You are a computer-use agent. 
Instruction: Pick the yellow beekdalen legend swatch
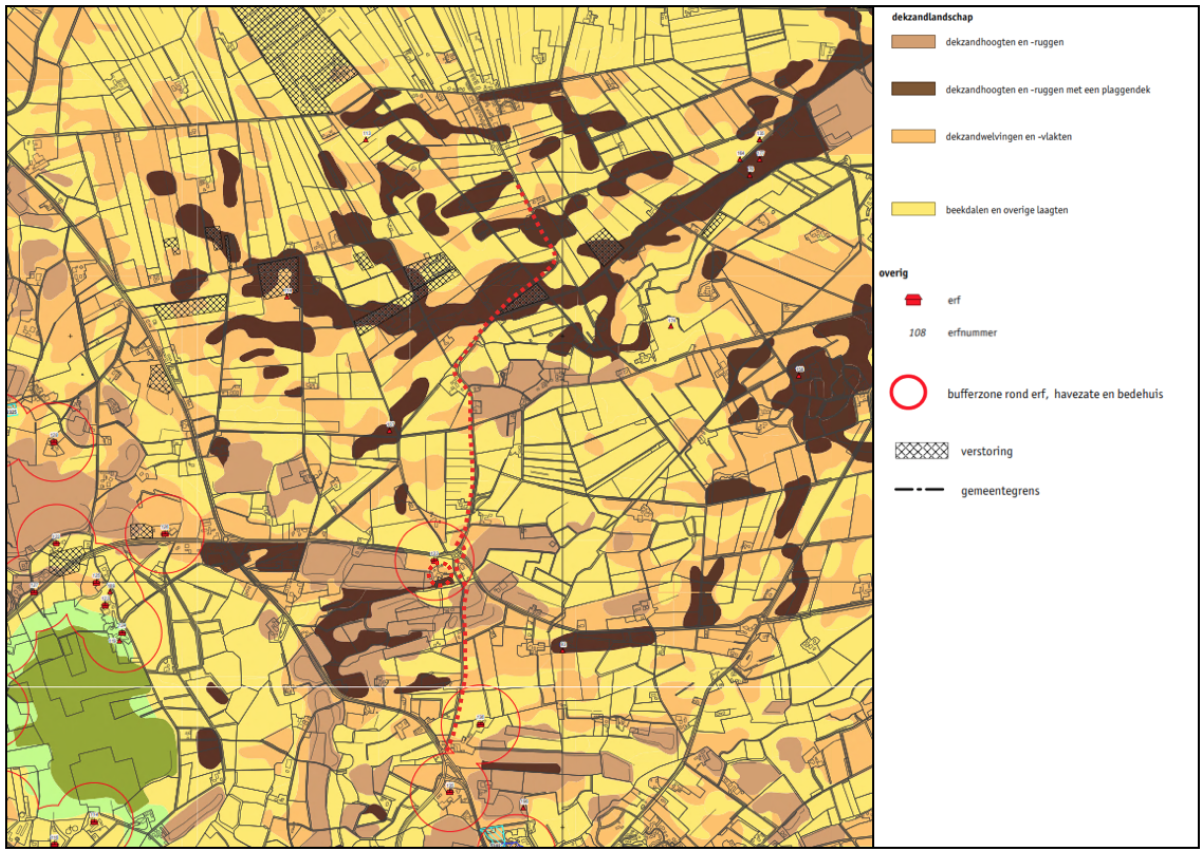point(912,209)
